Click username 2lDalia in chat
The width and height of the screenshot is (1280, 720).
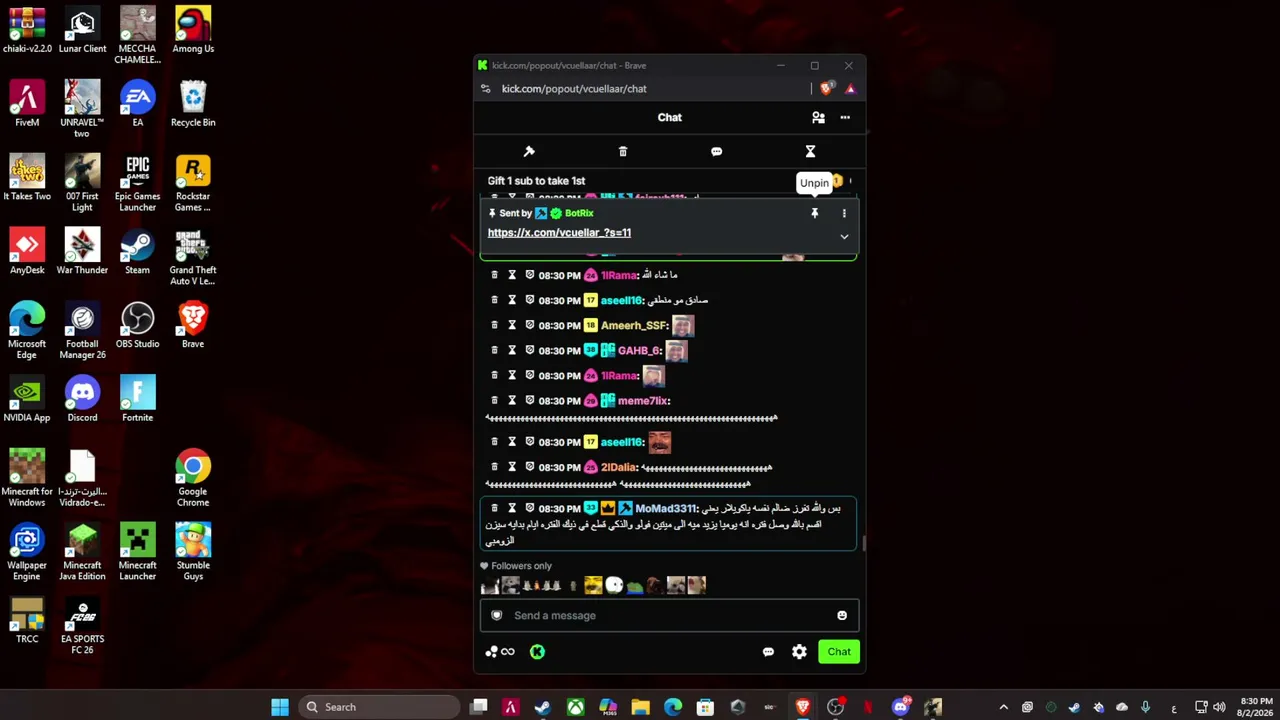619,467
